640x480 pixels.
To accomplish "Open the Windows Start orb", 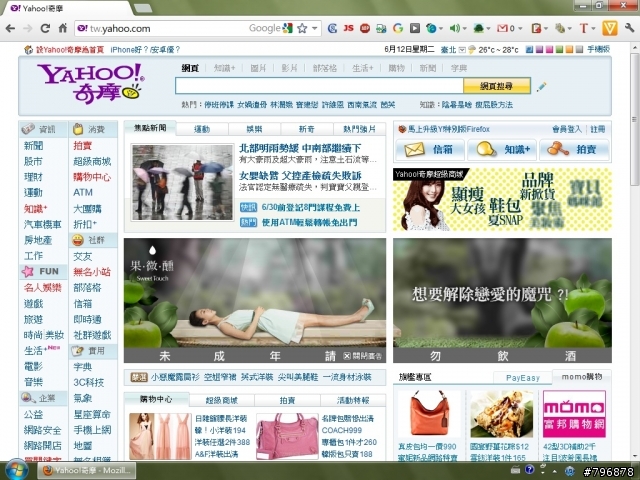I will click(17, 470).
